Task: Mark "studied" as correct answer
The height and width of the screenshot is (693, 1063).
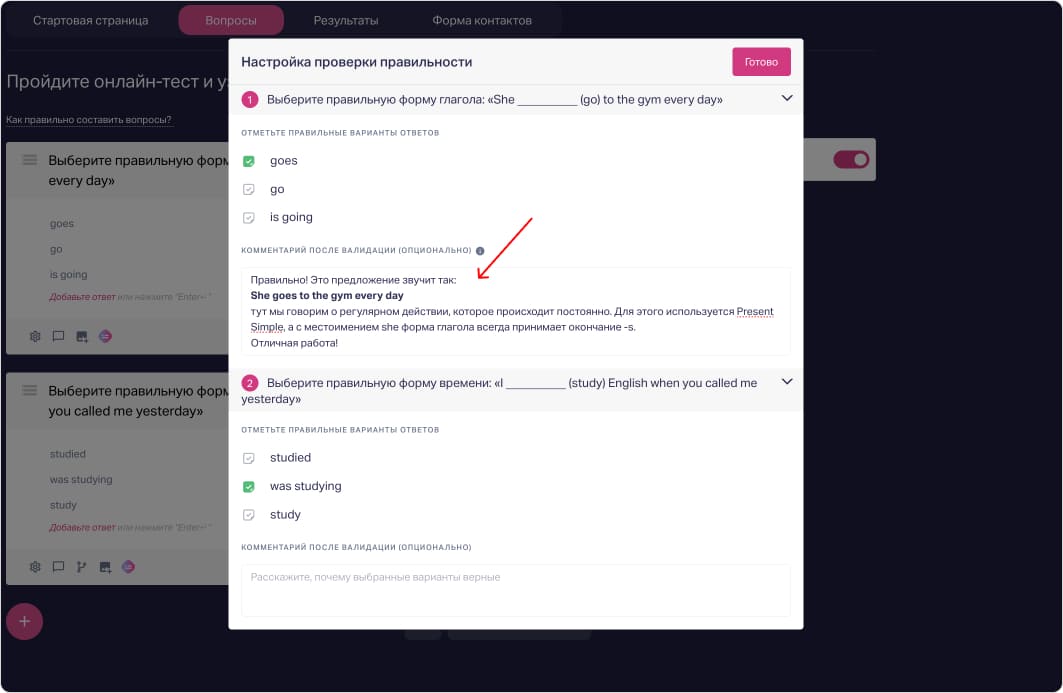Action: (249, 458)
